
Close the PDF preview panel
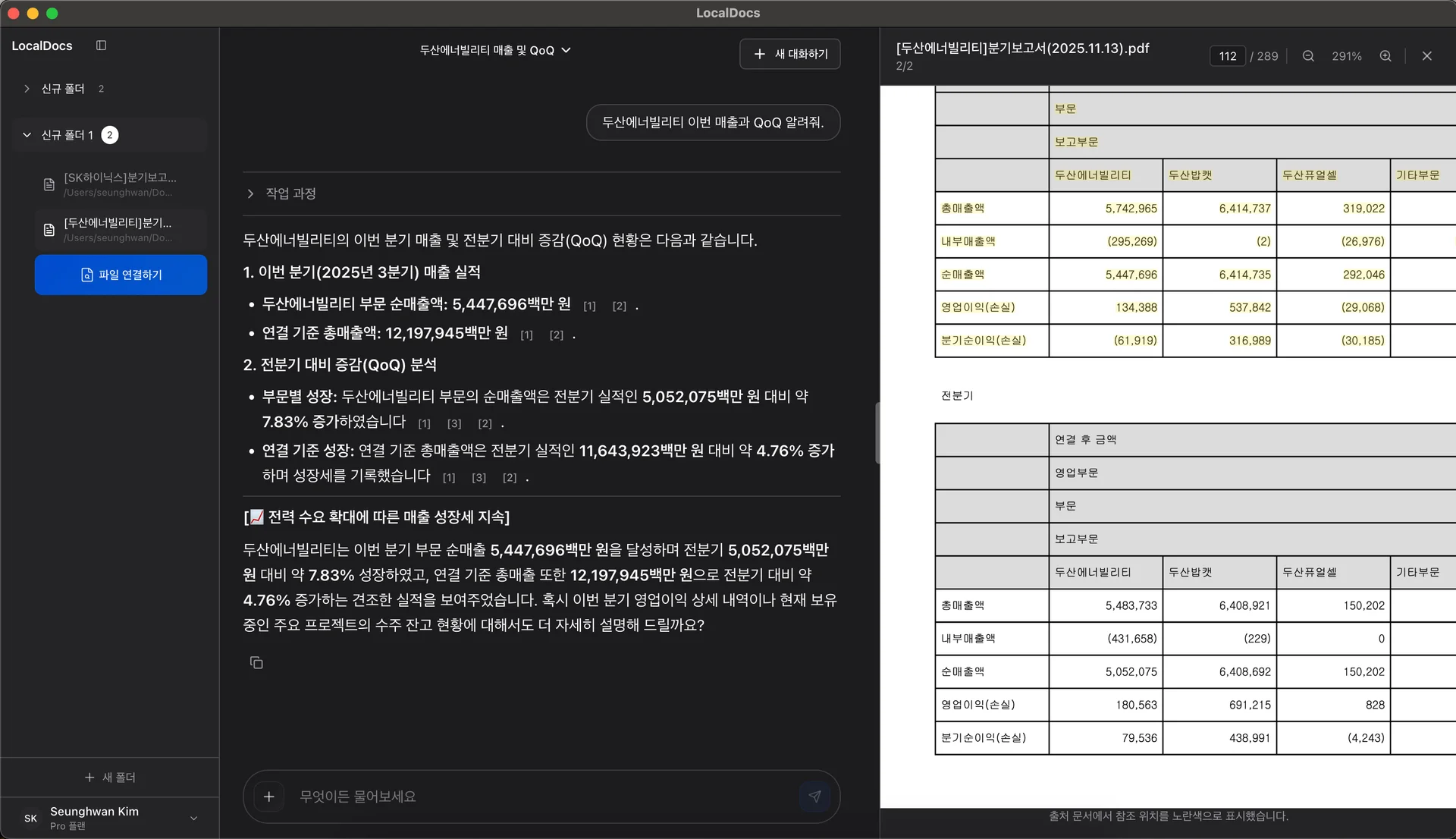(1427, 55)
